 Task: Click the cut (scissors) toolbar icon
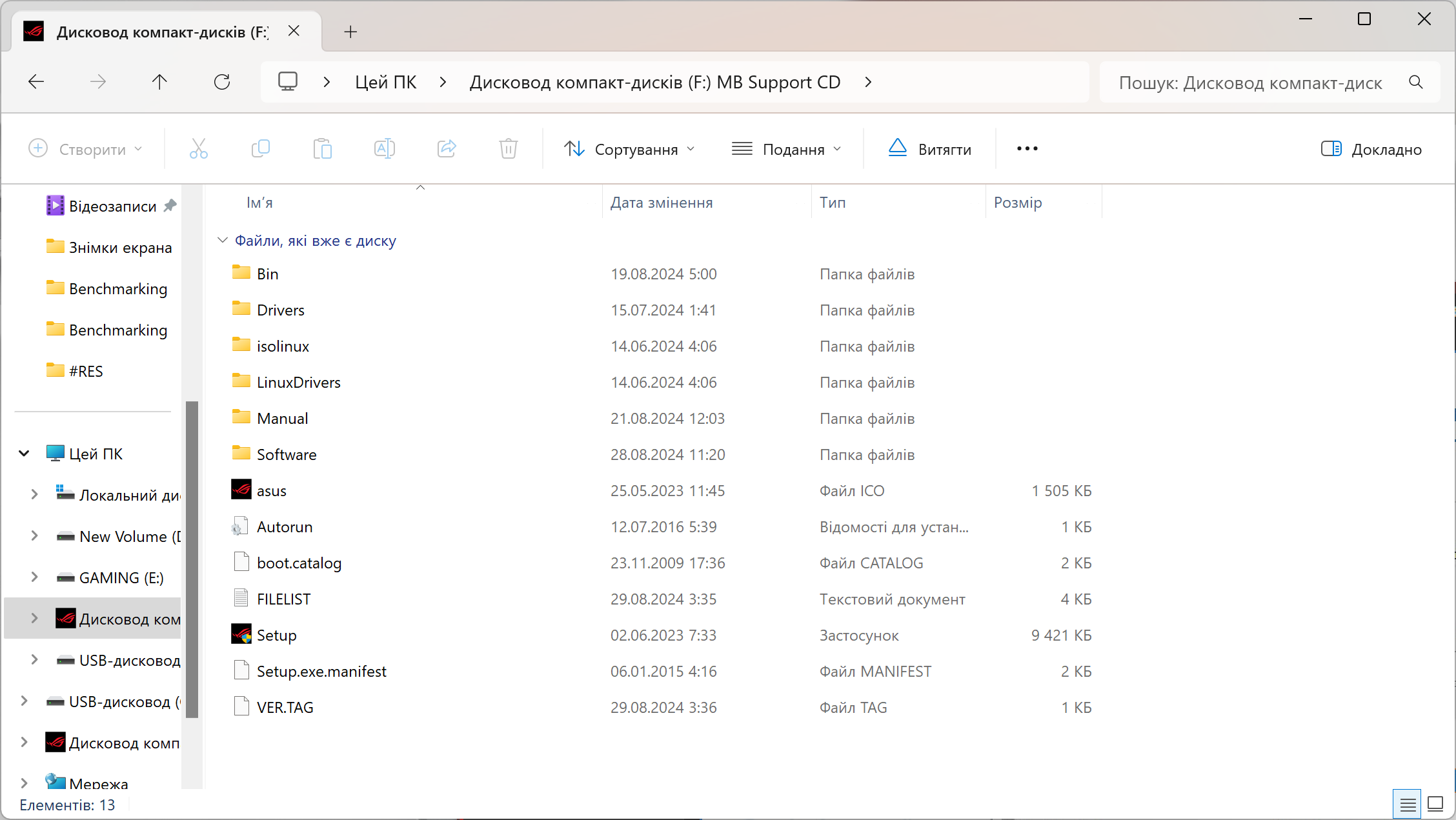(198, 148)
